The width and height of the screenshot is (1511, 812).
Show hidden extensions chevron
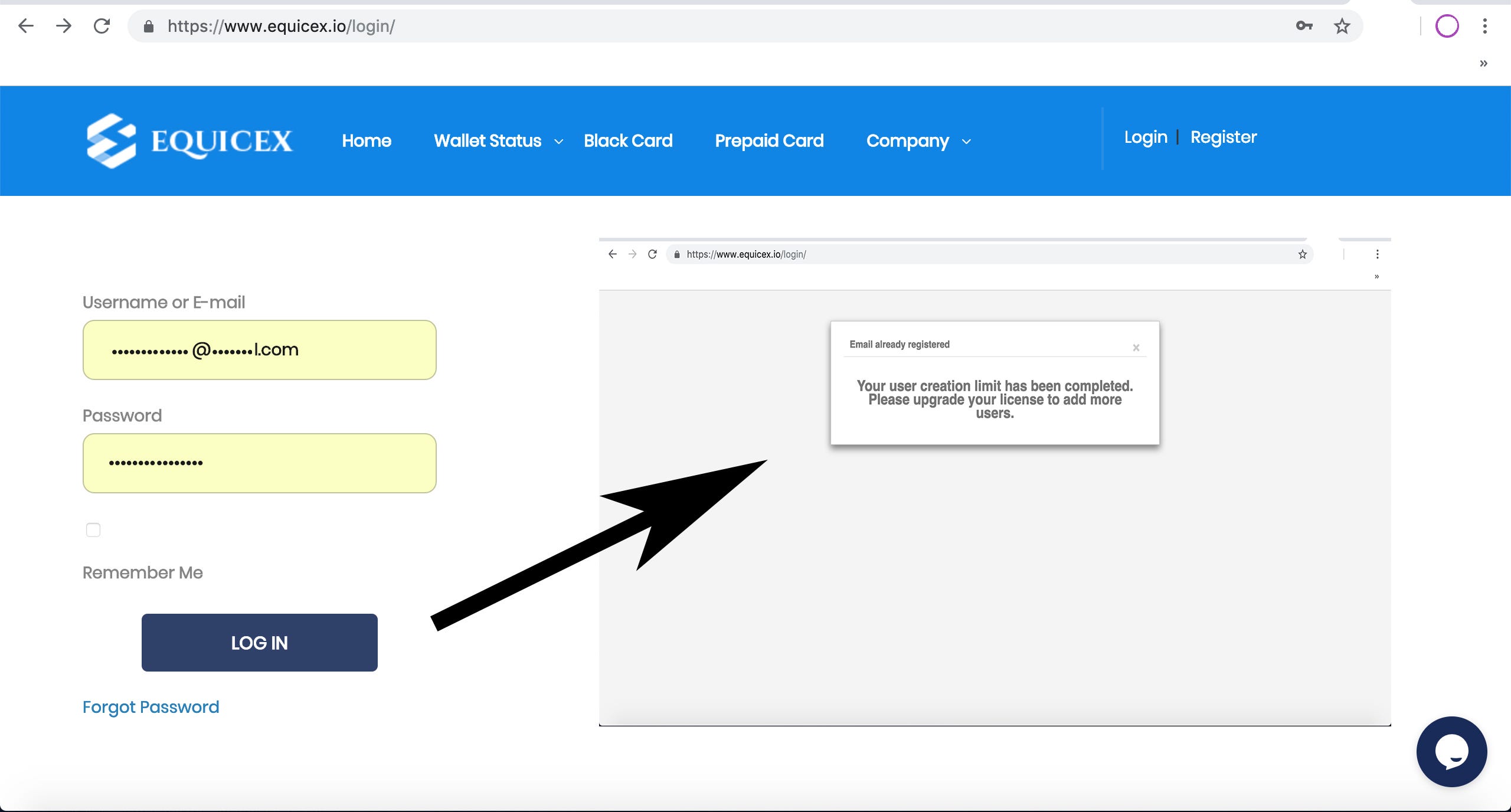(x=1483, y=64)
